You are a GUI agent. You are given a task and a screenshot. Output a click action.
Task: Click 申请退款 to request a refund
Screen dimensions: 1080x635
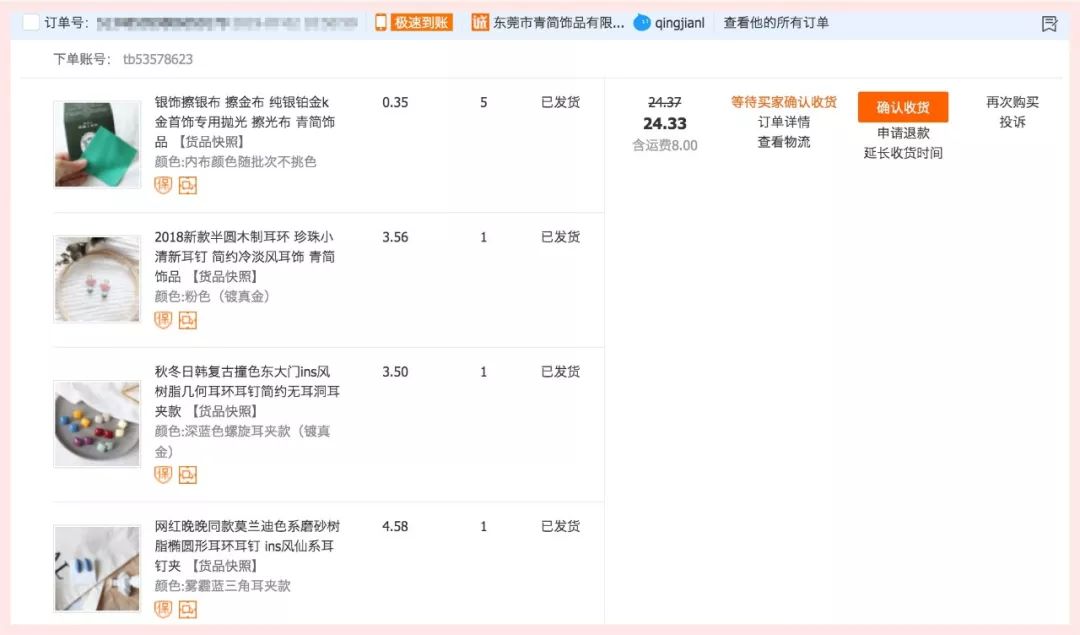pyautogui.click(x=901, y=131)
